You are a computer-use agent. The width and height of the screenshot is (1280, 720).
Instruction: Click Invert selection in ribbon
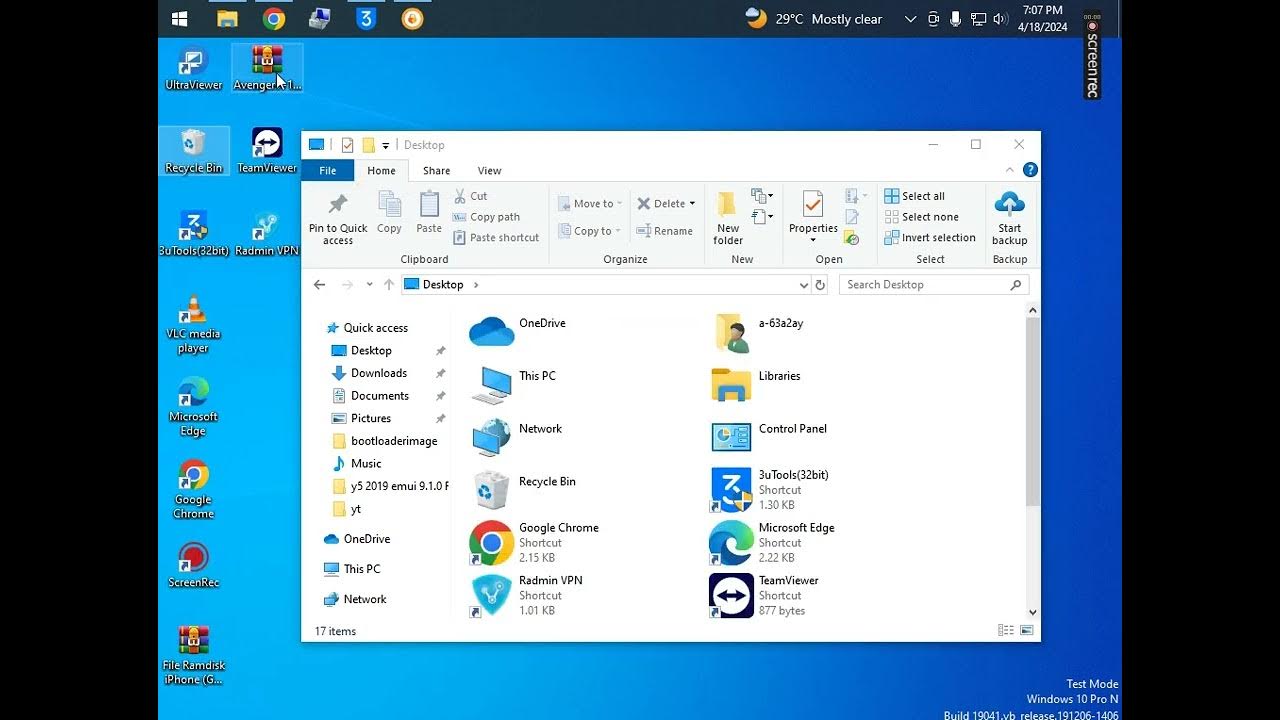930,238
